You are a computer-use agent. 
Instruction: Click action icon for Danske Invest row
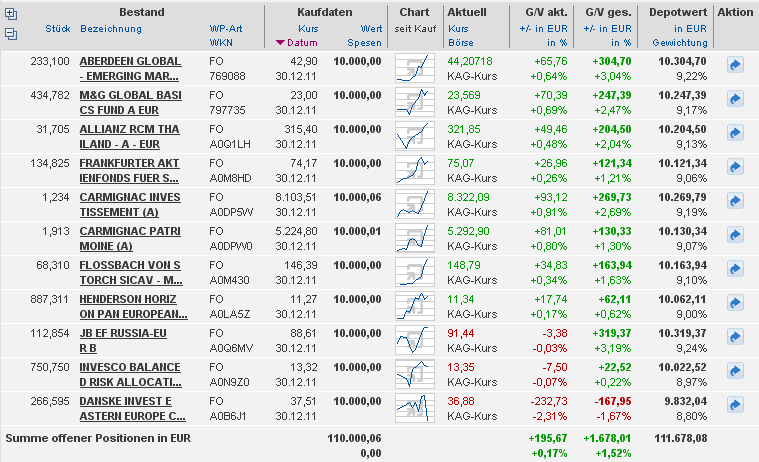point(735,405)
